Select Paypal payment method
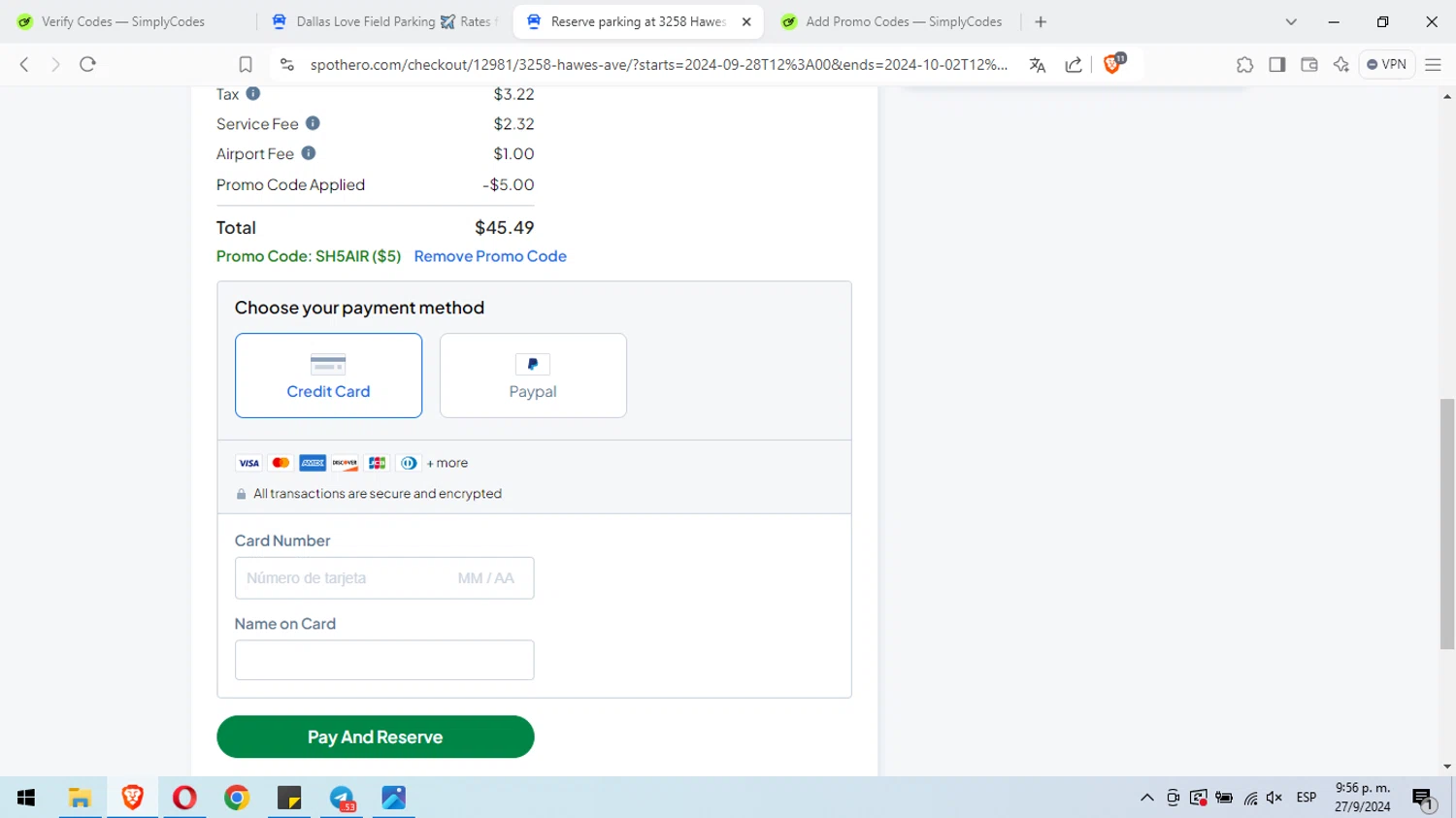Screen dimensions: 1456x818 pyautogui.click(x=533, y=376)
